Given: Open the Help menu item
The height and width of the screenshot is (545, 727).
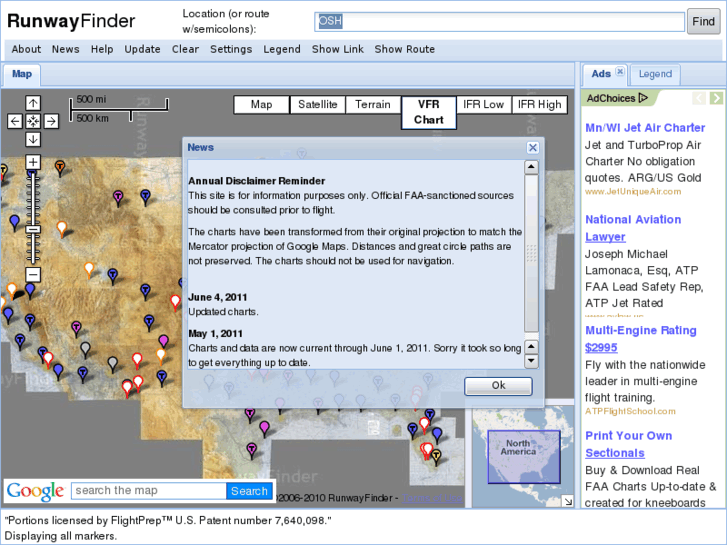Looking at the screenshot, I should pyautogui.click(x=102, y=49).
